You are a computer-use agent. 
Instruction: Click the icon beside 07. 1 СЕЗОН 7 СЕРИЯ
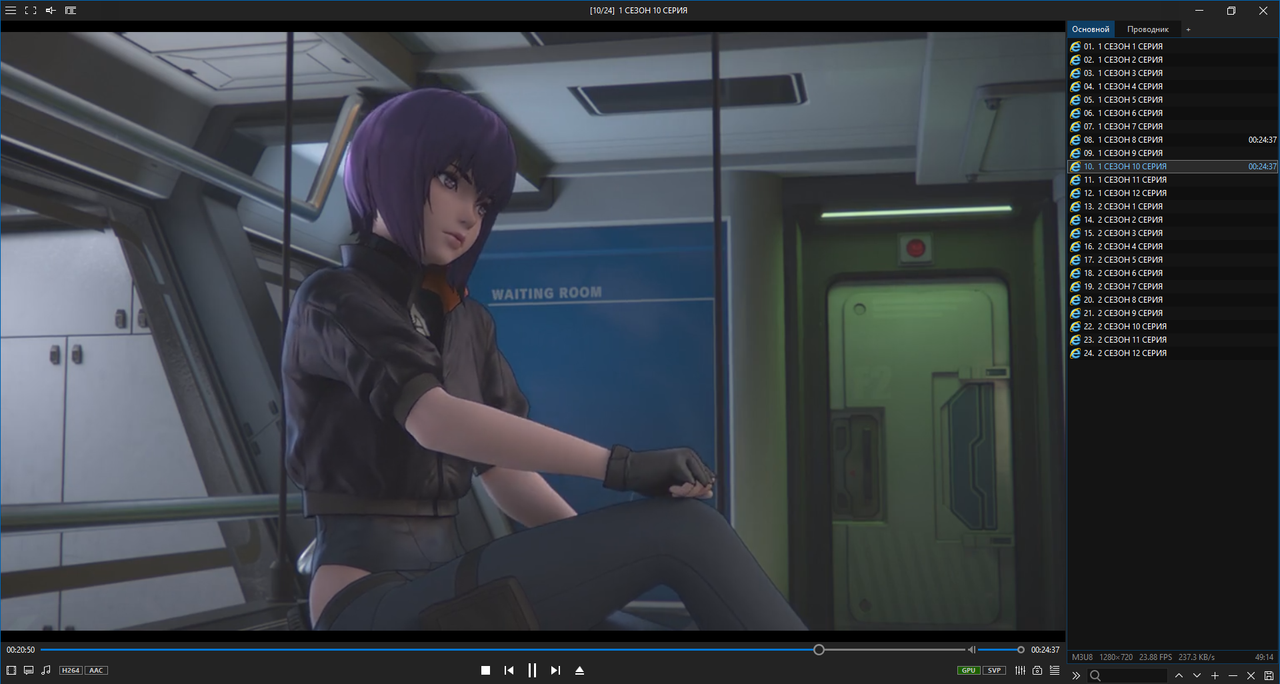point(1075,126)
